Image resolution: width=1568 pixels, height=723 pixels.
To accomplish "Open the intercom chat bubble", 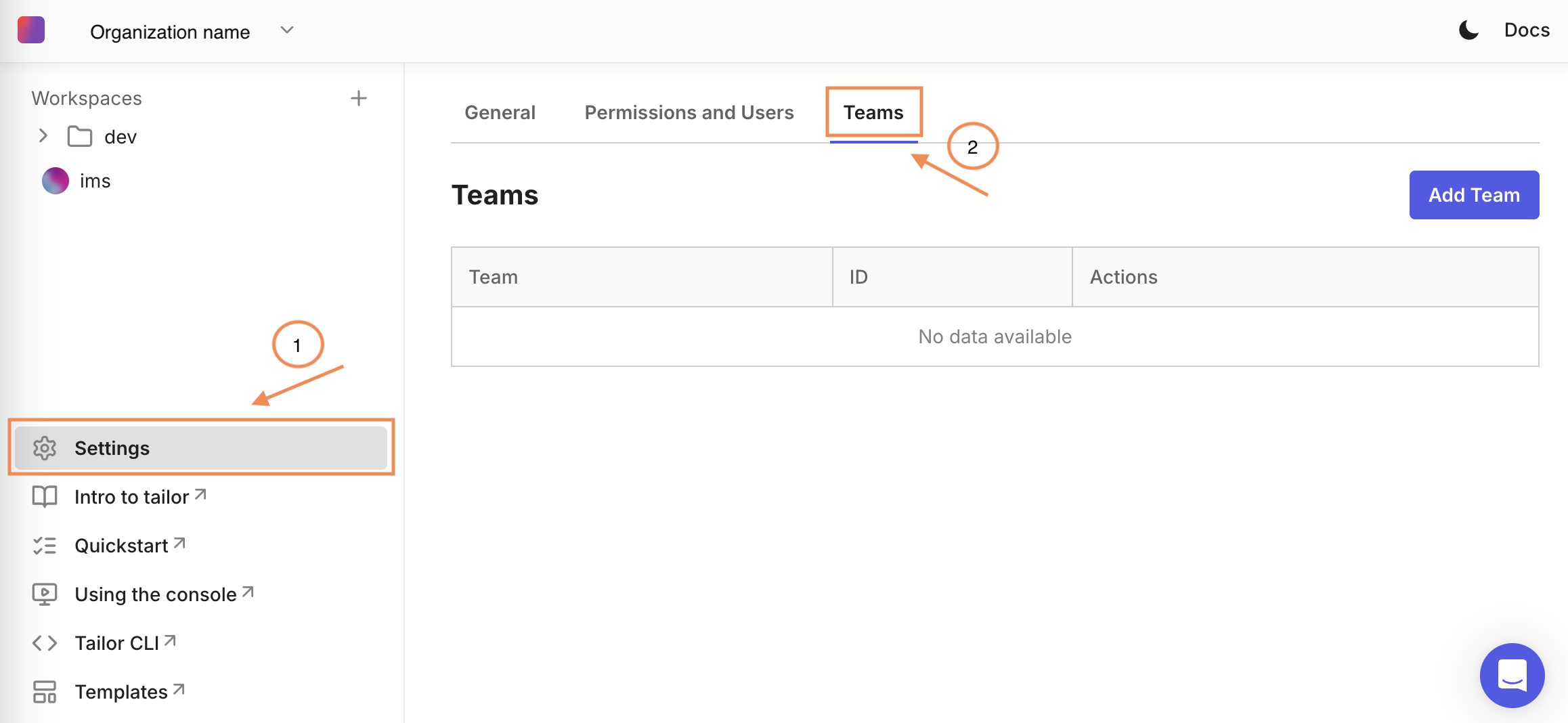I will 1512,675.
